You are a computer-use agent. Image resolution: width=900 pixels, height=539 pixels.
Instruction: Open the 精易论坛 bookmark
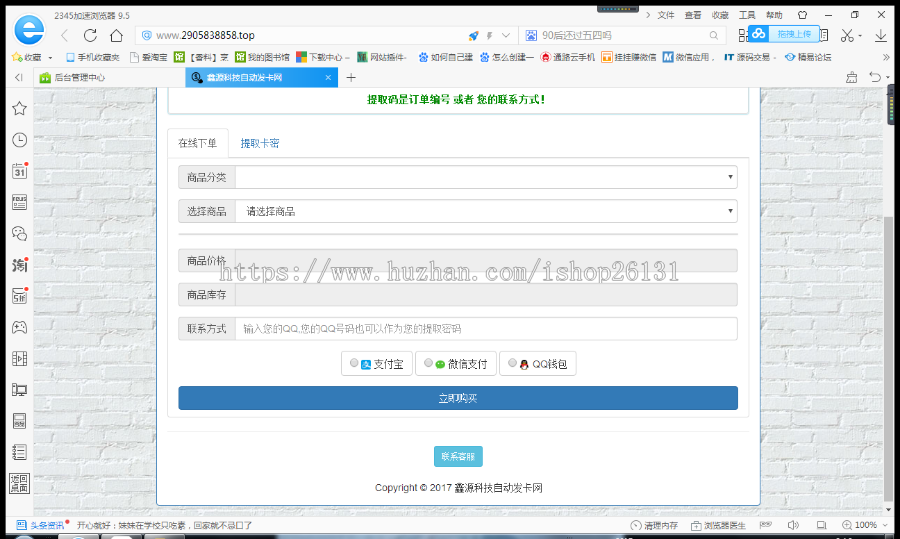tap(808, 57)
